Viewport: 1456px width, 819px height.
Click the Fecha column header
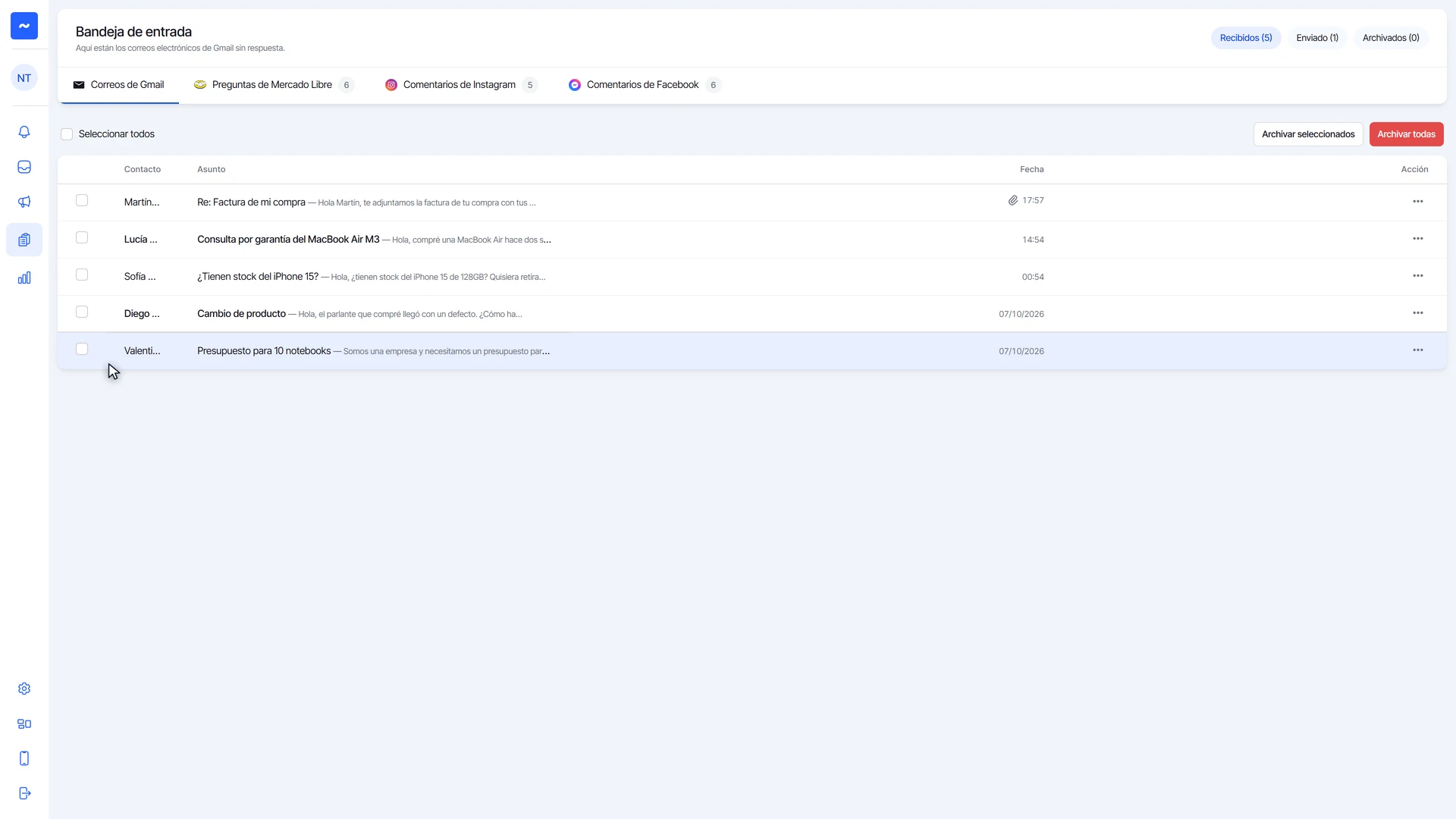pos(1031,169)
